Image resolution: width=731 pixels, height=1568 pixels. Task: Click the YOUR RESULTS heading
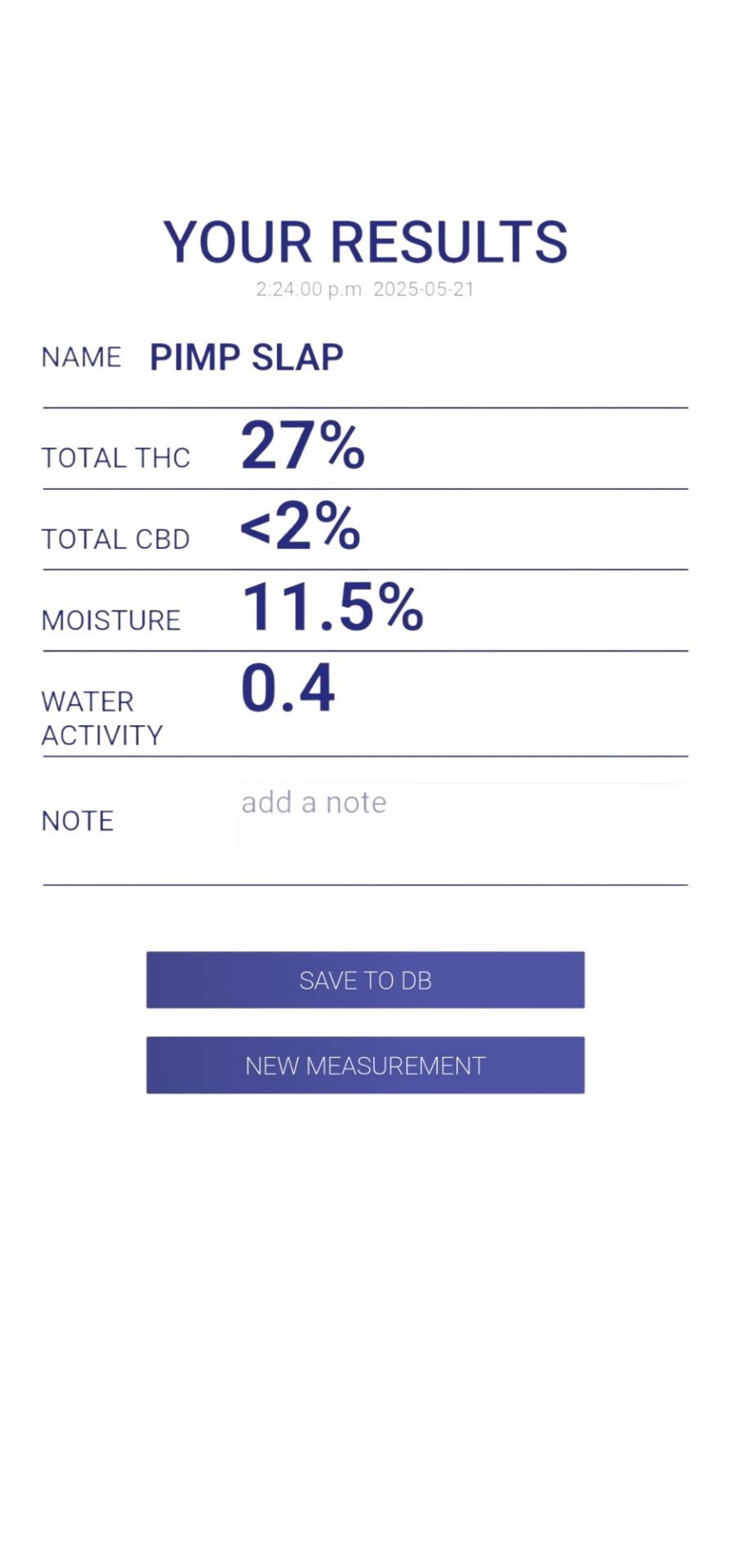pos(365,243)
